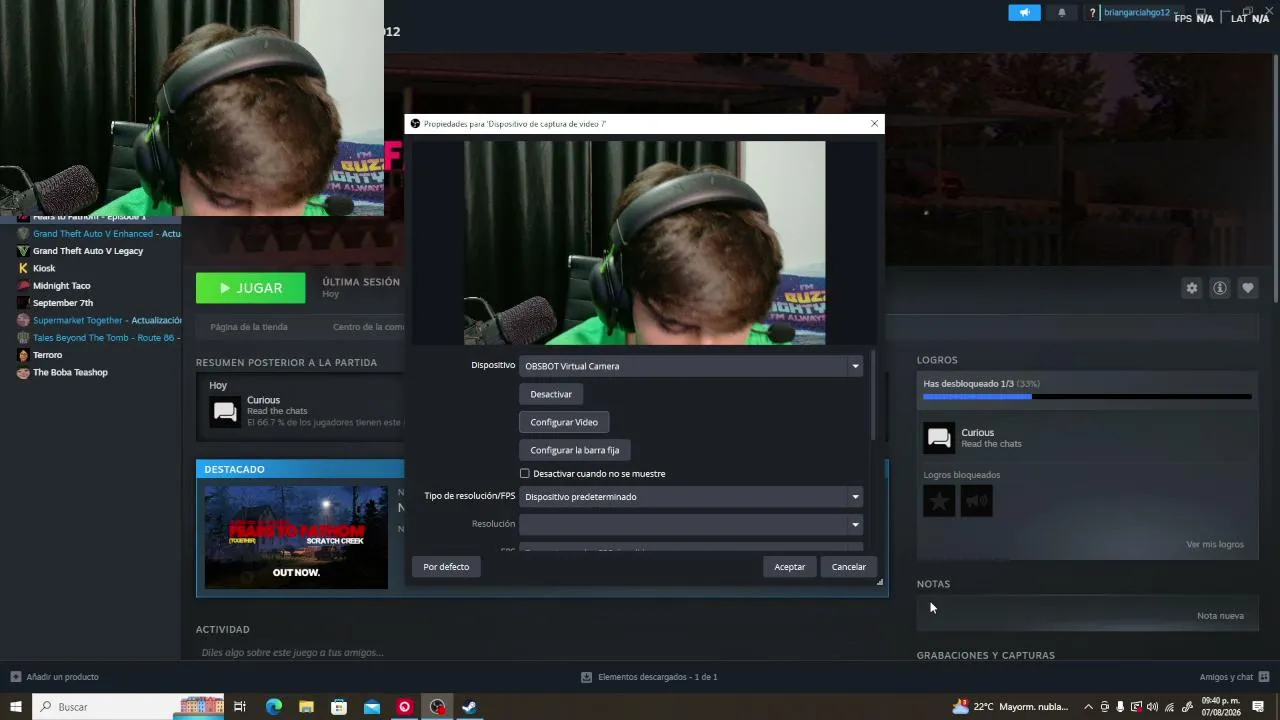Screen dimensions: 1280x720
Task: Open Fears to Fathom featured thumbnail
Action: pyautogui.click(x=296, y=537)
